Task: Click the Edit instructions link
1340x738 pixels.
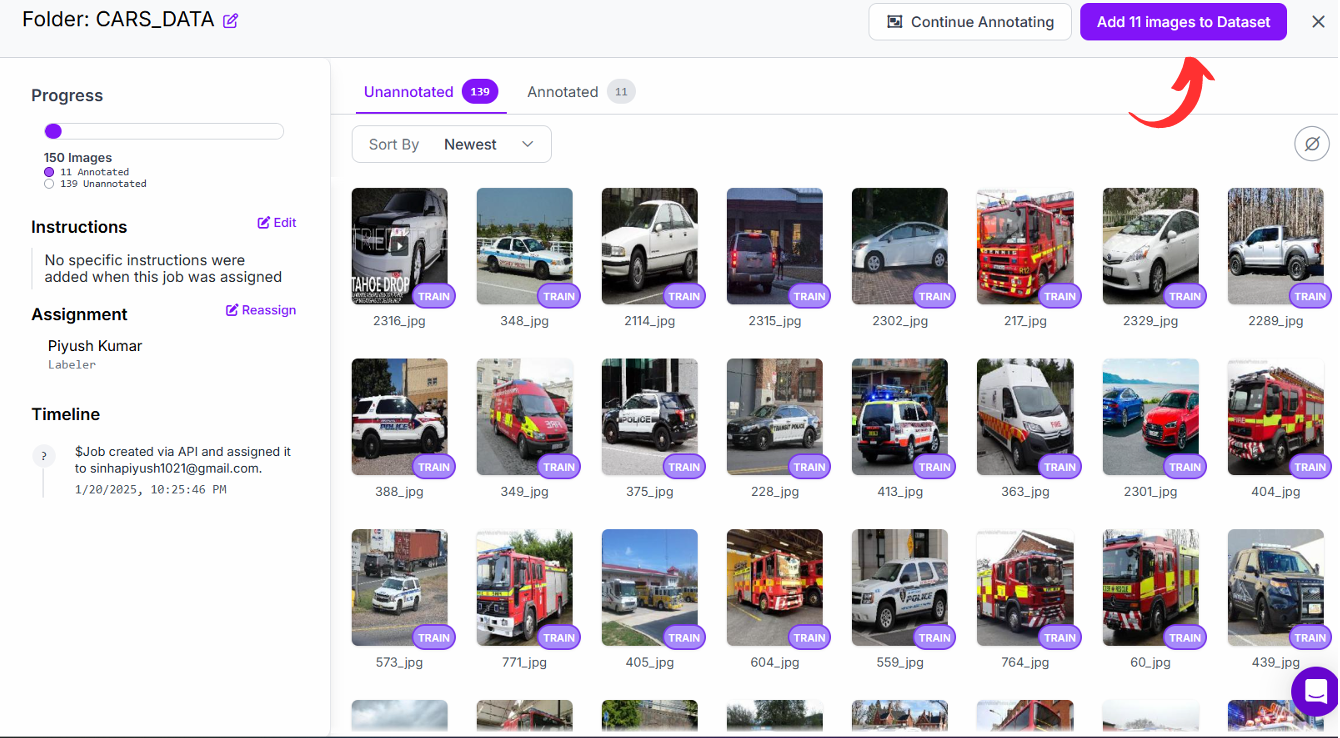Action: pyautogui.click(x=277, y=223)
